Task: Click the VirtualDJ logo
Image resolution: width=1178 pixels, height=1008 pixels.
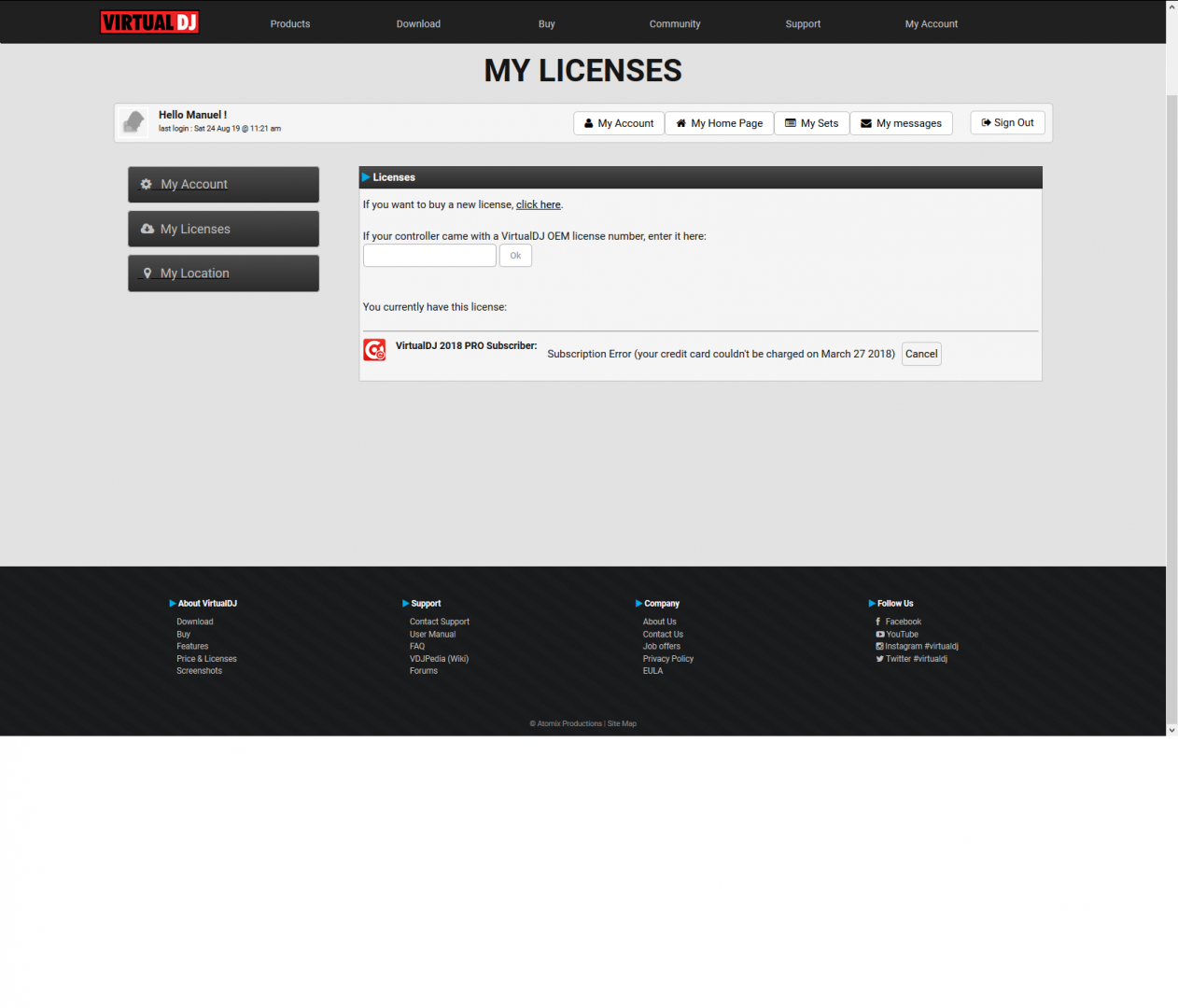Action: 149,22
